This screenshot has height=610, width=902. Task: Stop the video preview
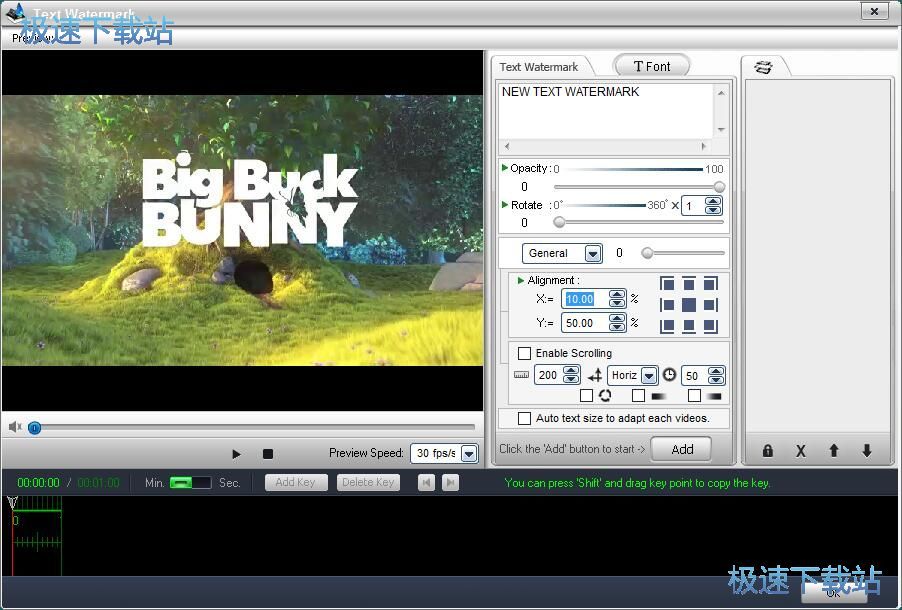(x=267, y=454)
